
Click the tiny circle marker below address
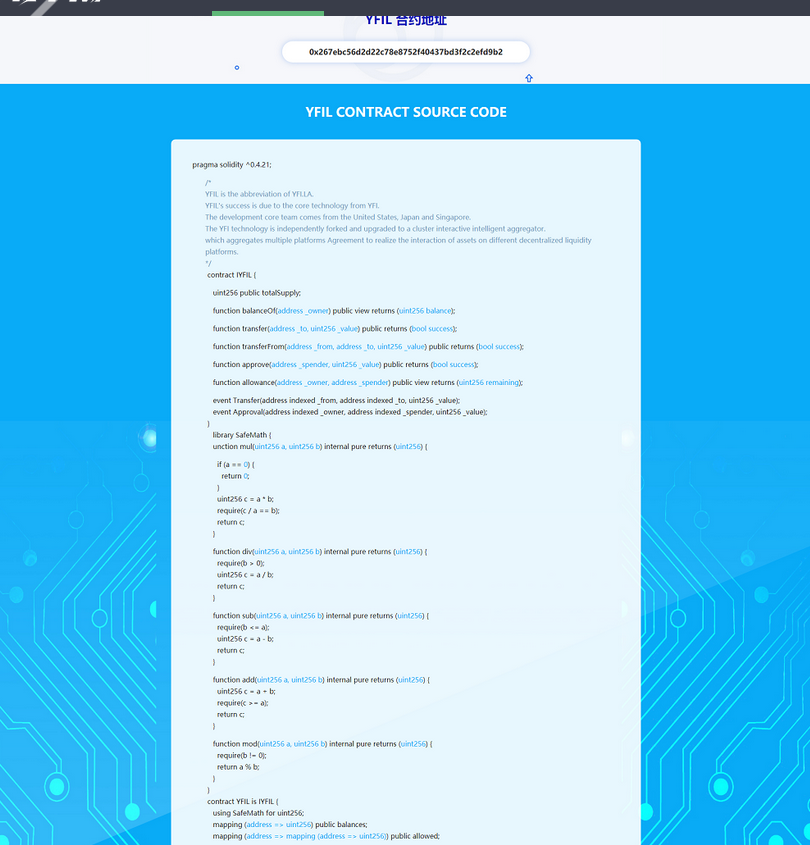pyautogui.click(x=237, y=68)
